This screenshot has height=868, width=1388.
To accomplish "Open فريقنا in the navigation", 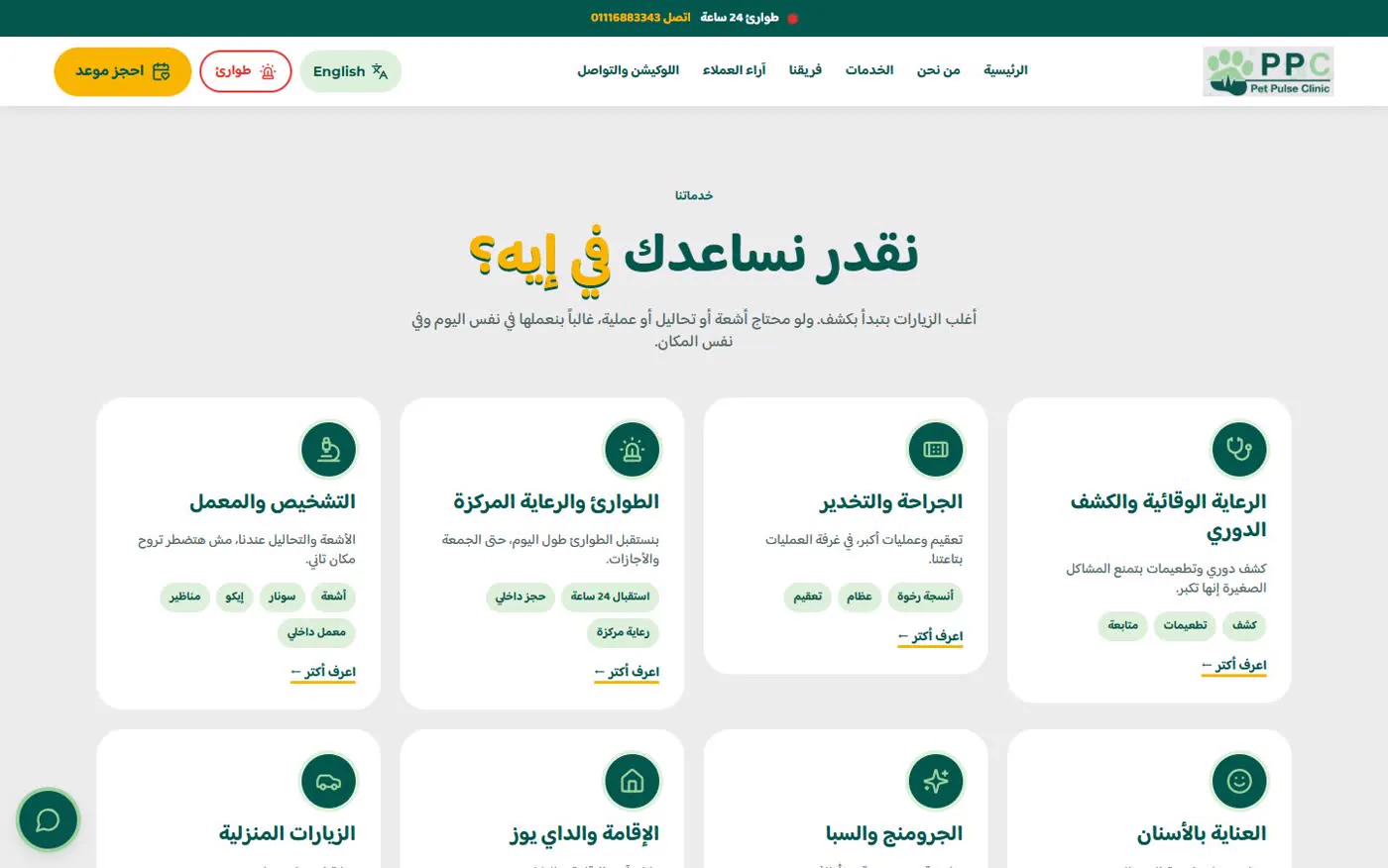I will click(x=805, y=70).
